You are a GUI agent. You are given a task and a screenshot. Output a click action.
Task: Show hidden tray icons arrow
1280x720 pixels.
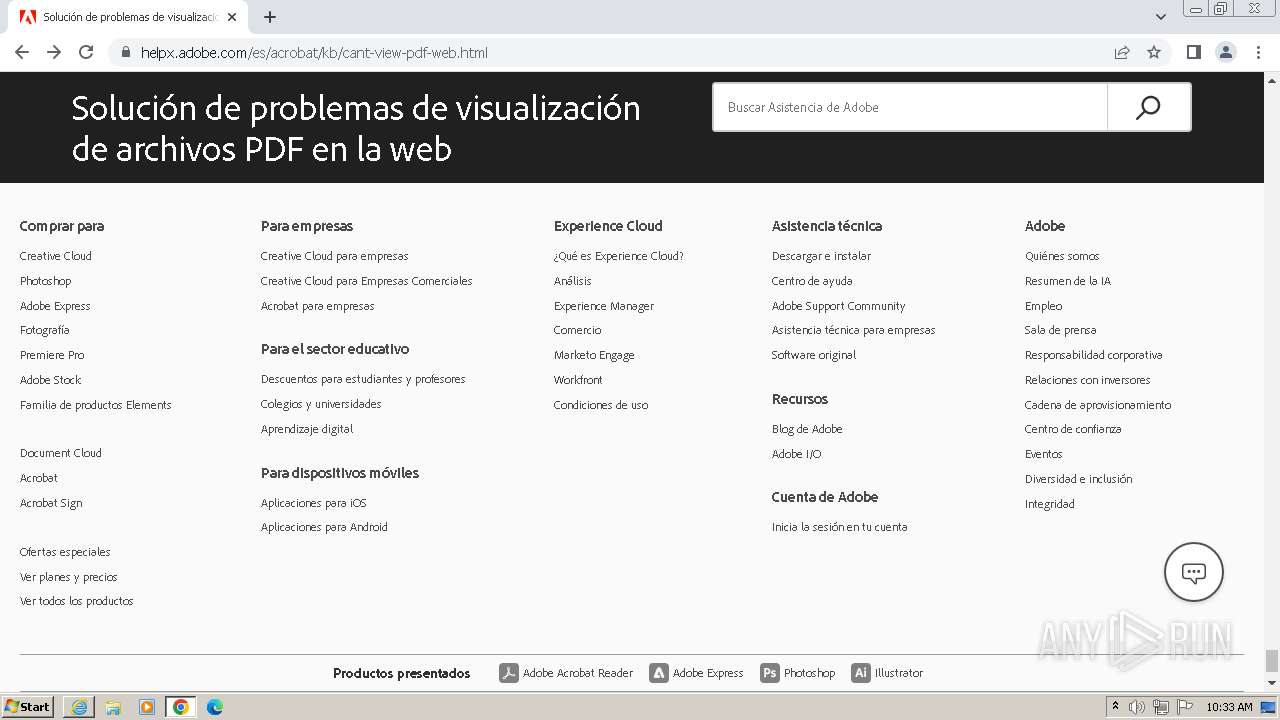pos(1115,707)
